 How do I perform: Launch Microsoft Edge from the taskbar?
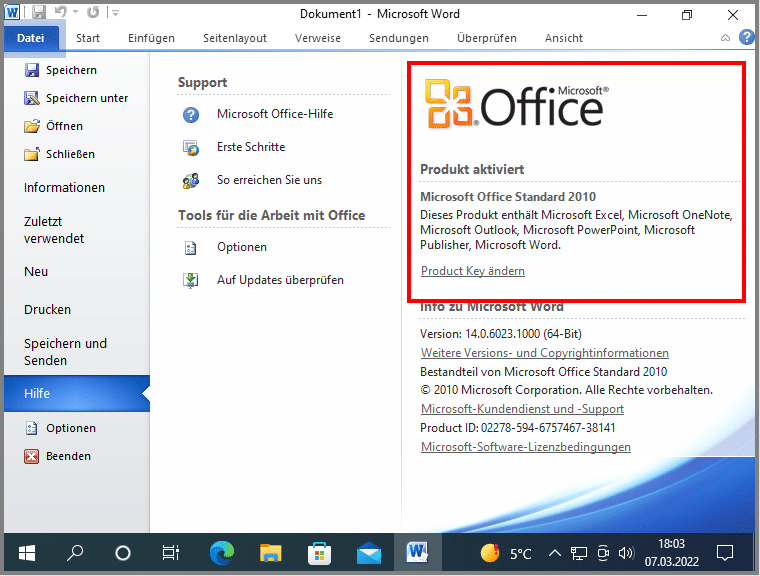[x=222, y=552]
